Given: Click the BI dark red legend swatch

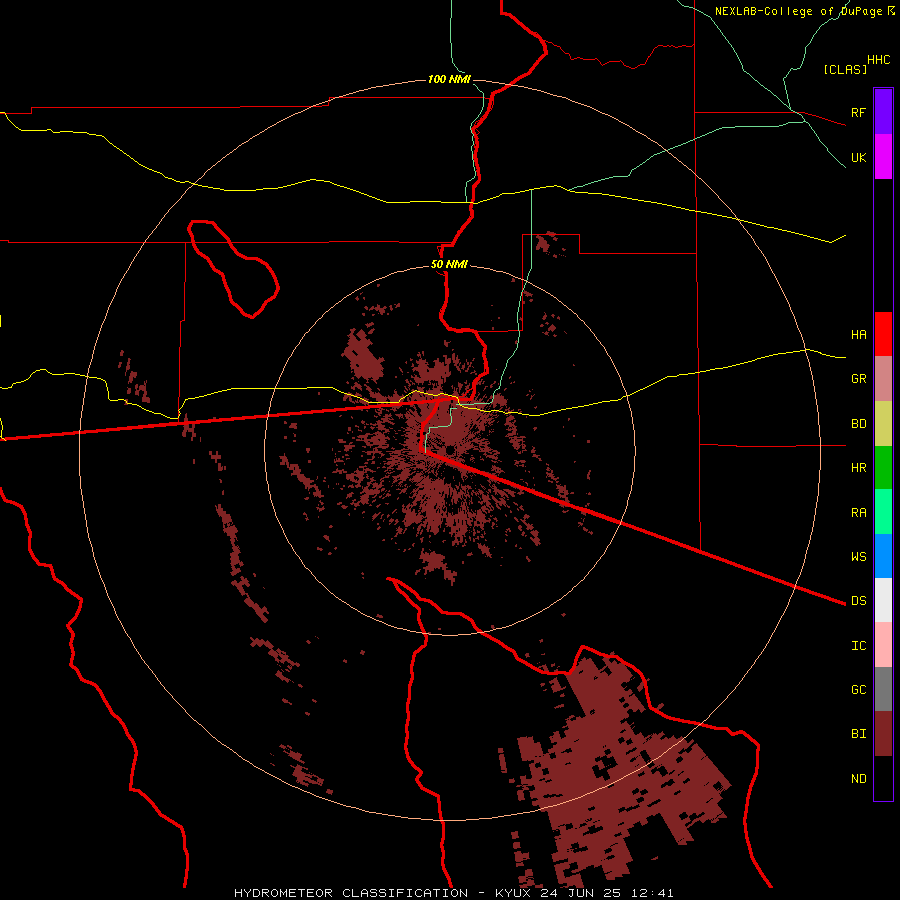Looking at the screenshot, I should point(883,734).
